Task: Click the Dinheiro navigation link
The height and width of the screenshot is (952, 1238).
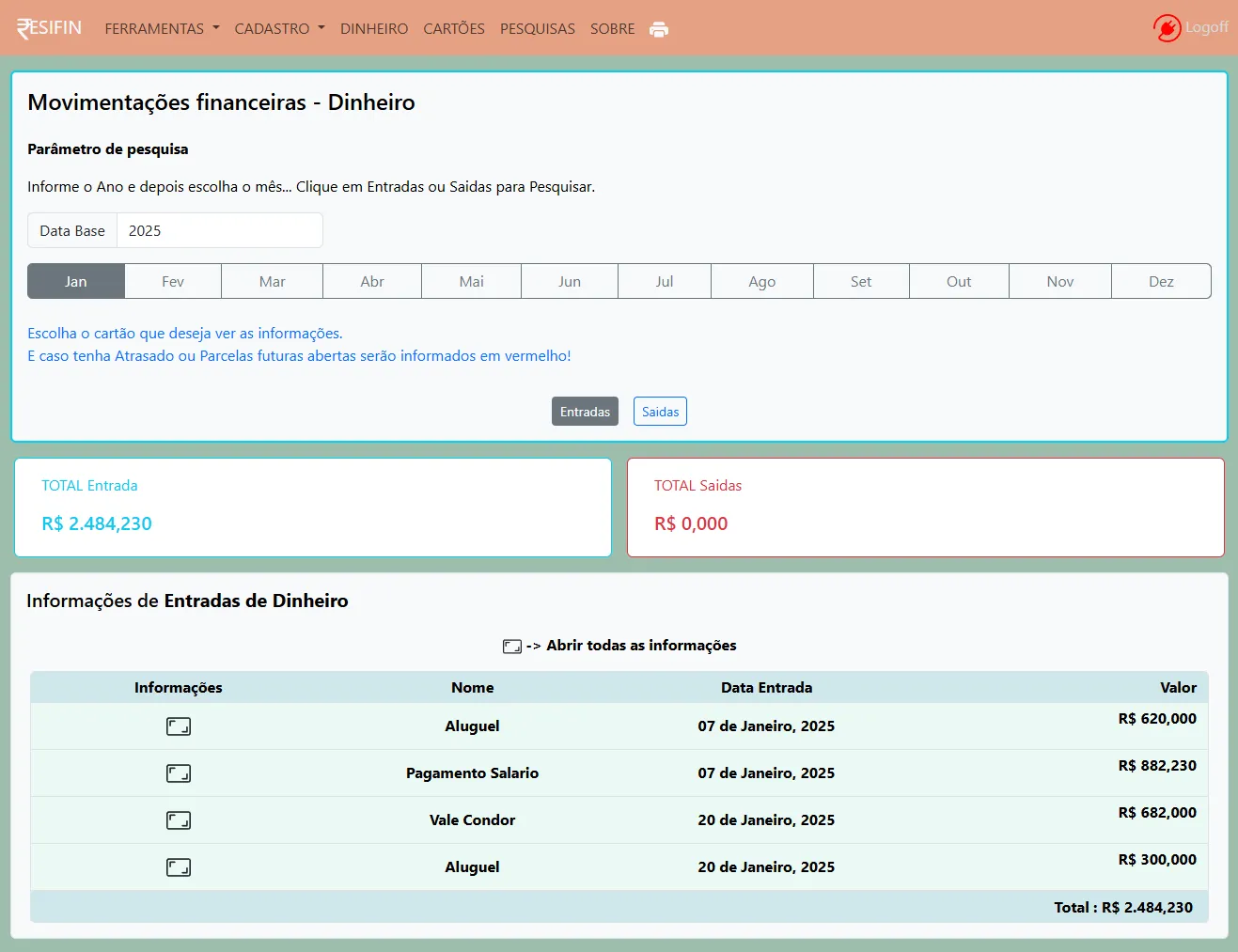Action: (x=374, y=29)
